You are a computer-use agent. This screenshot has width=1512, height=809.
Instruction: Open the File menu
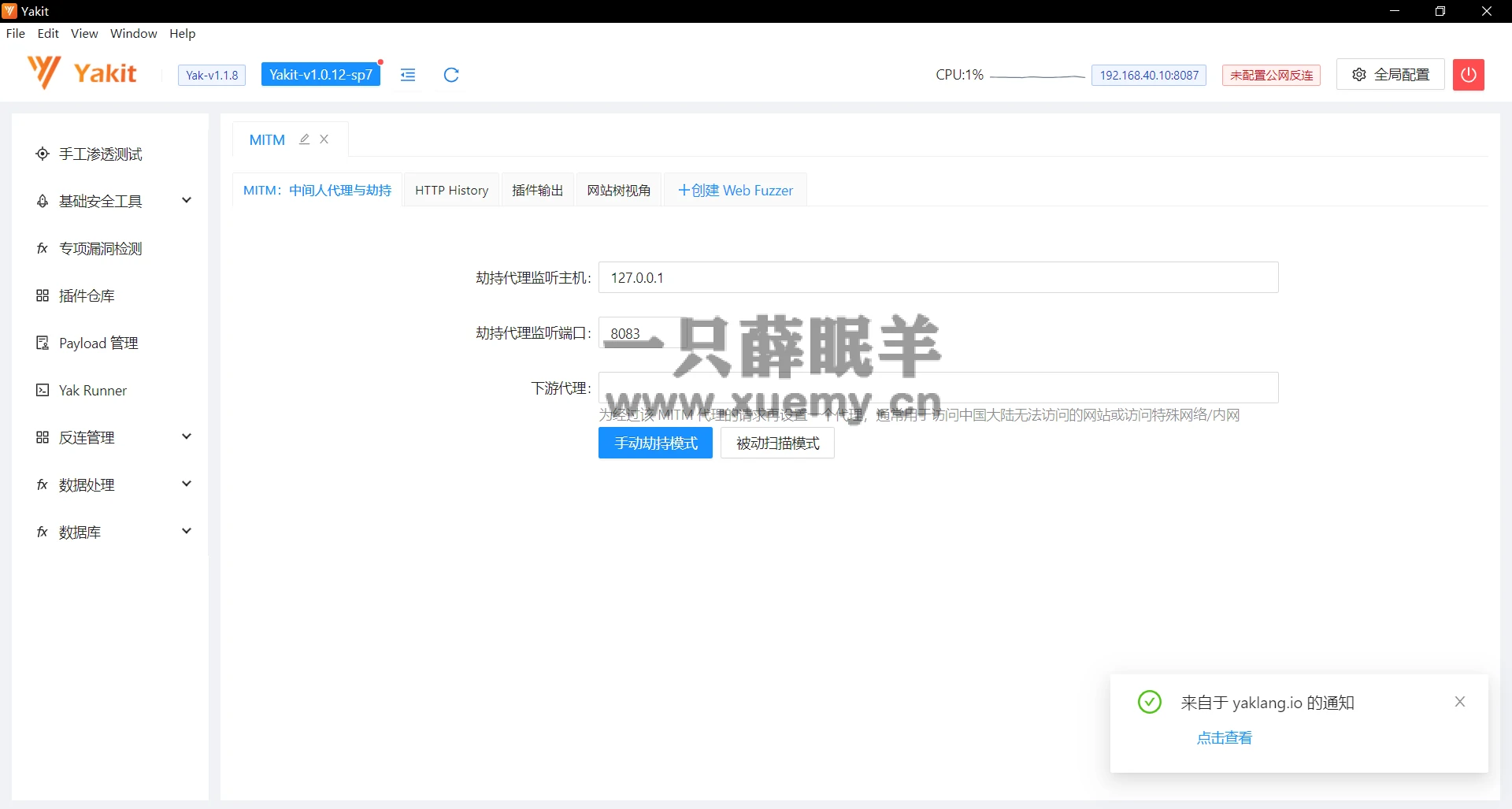click(16, 33)
